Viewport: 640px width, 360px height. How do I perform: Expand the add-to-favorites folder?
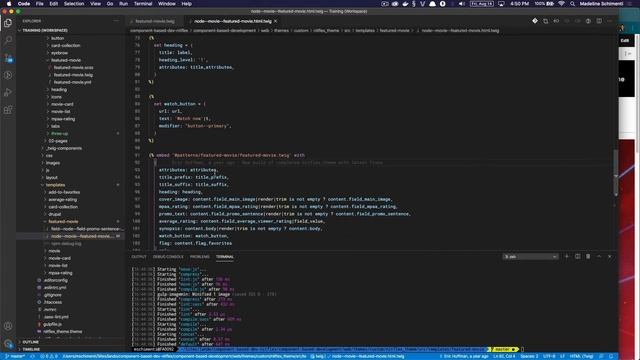(64, 192)
